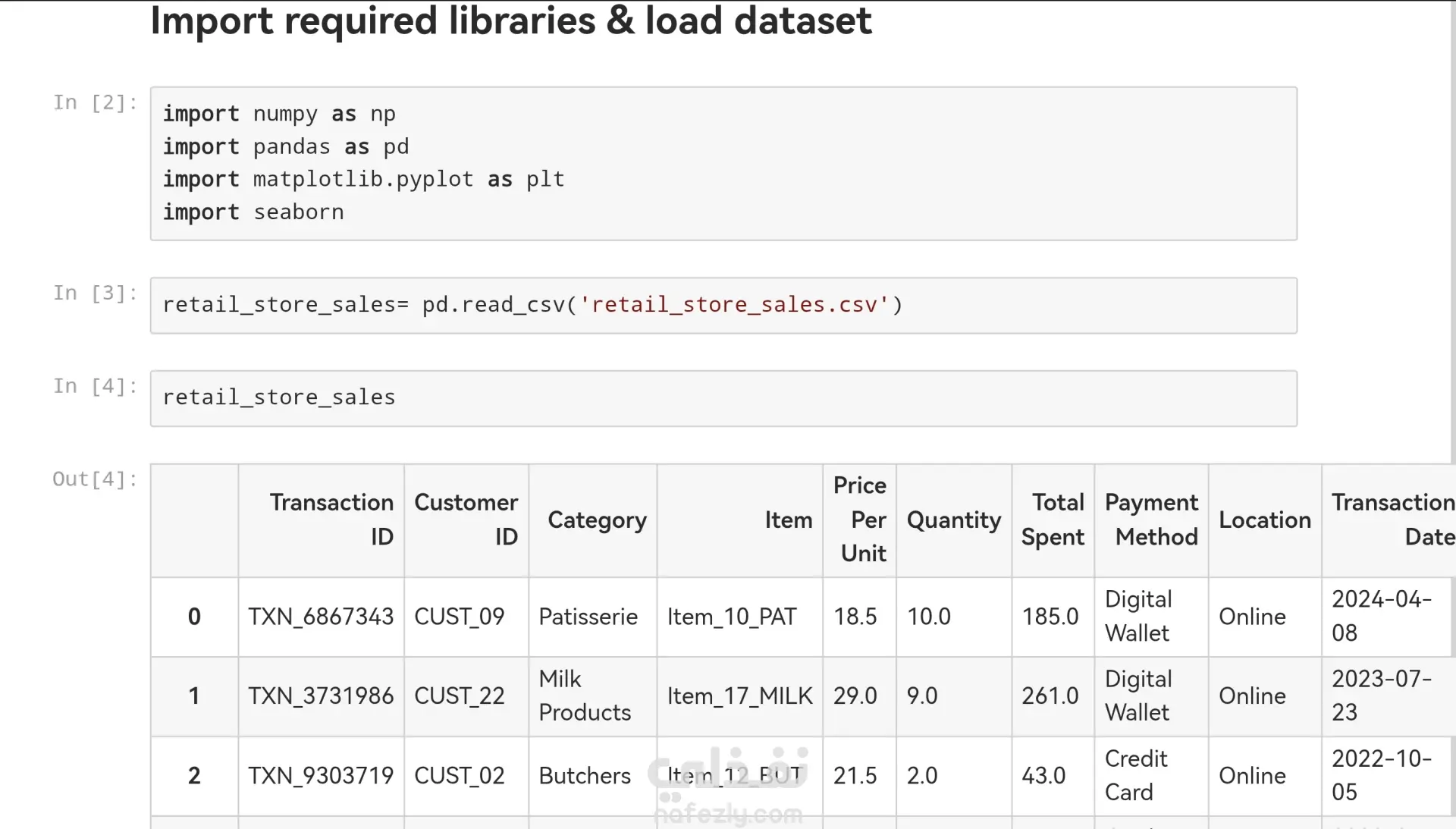This screenshot has height=829, width=1456.
Task: Click the Total Spent column header
Action: click(1053, 520)
